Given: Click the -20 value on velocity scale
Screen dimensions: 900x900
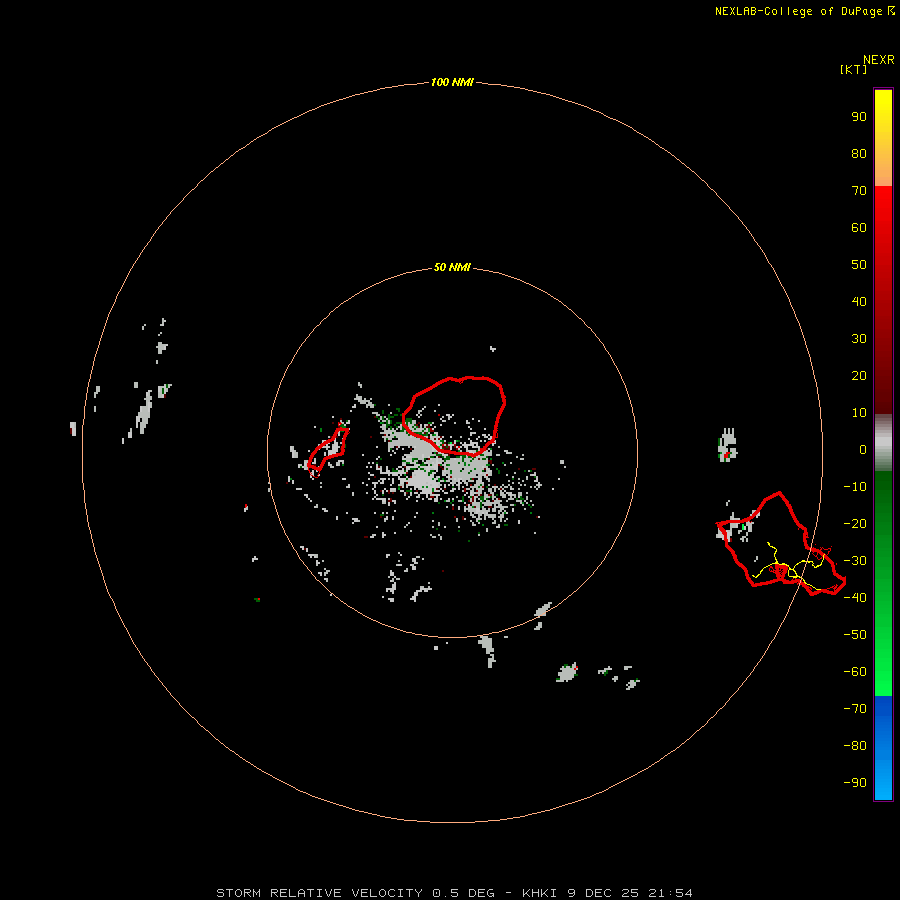Looking at the screenshot, I should coord(855,524).
